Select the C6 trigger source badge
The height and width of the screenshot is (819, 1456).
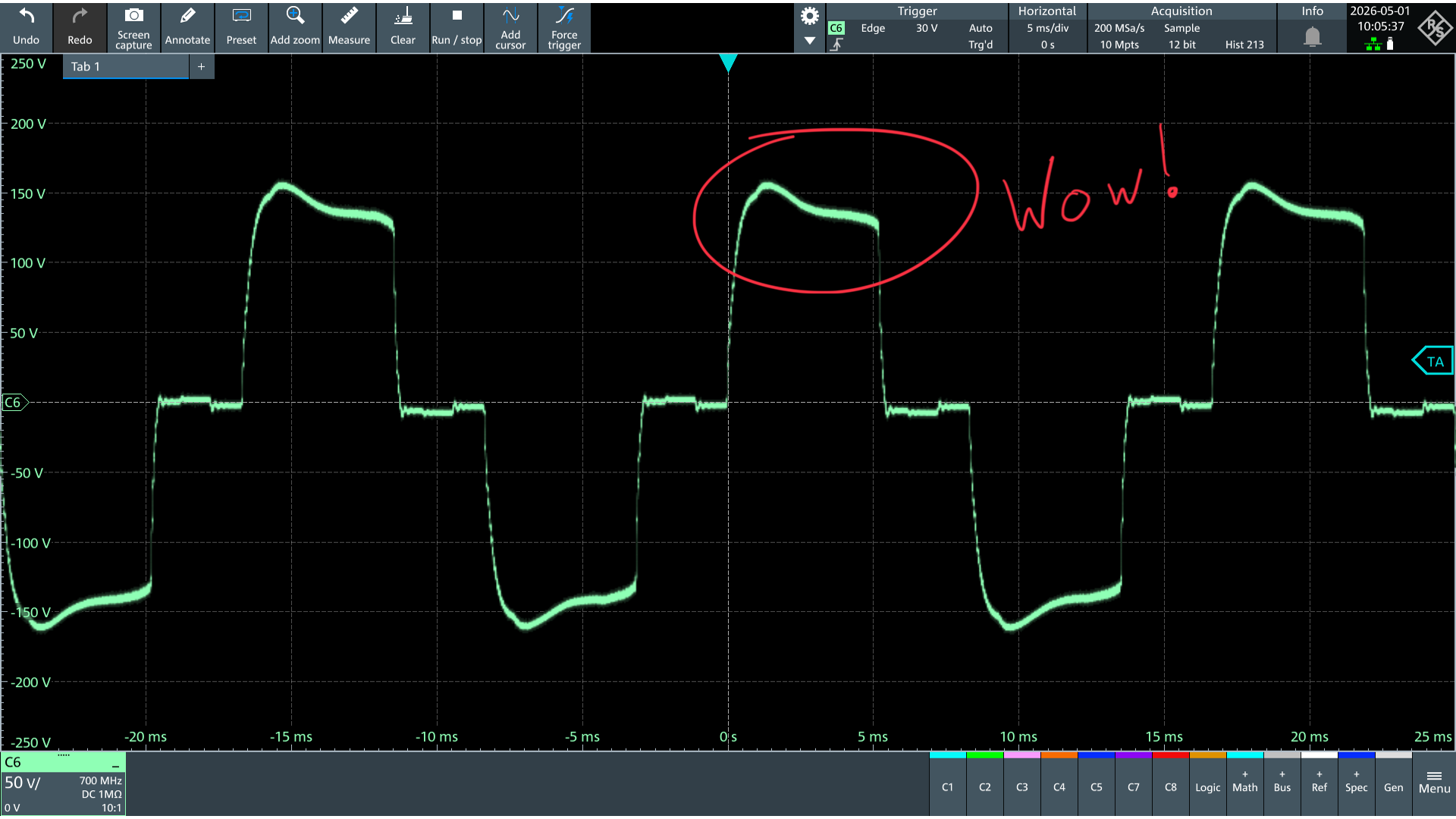click(836, 28)
